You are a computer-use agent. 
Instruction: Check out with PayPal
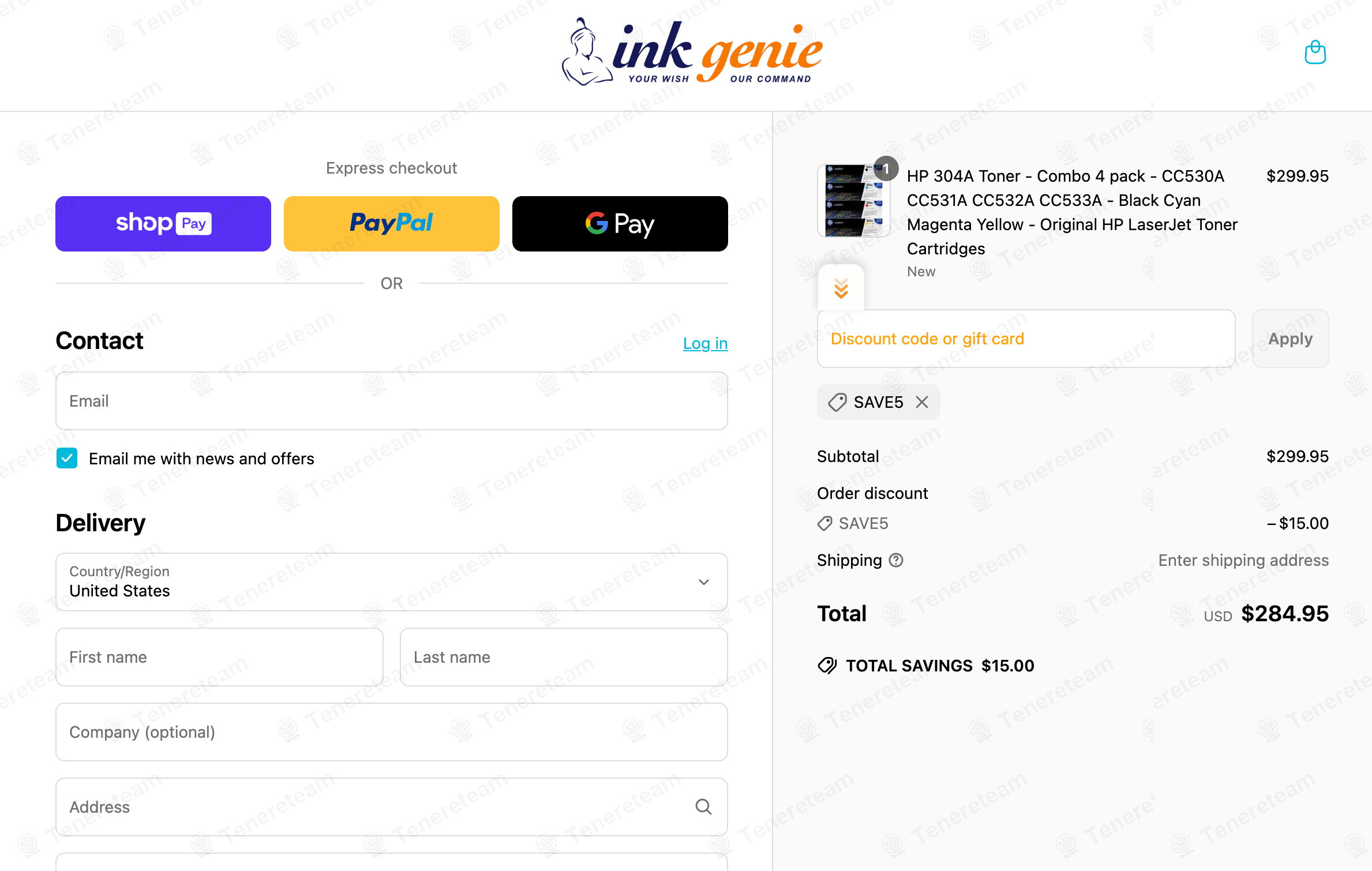[x=392, y=224]
